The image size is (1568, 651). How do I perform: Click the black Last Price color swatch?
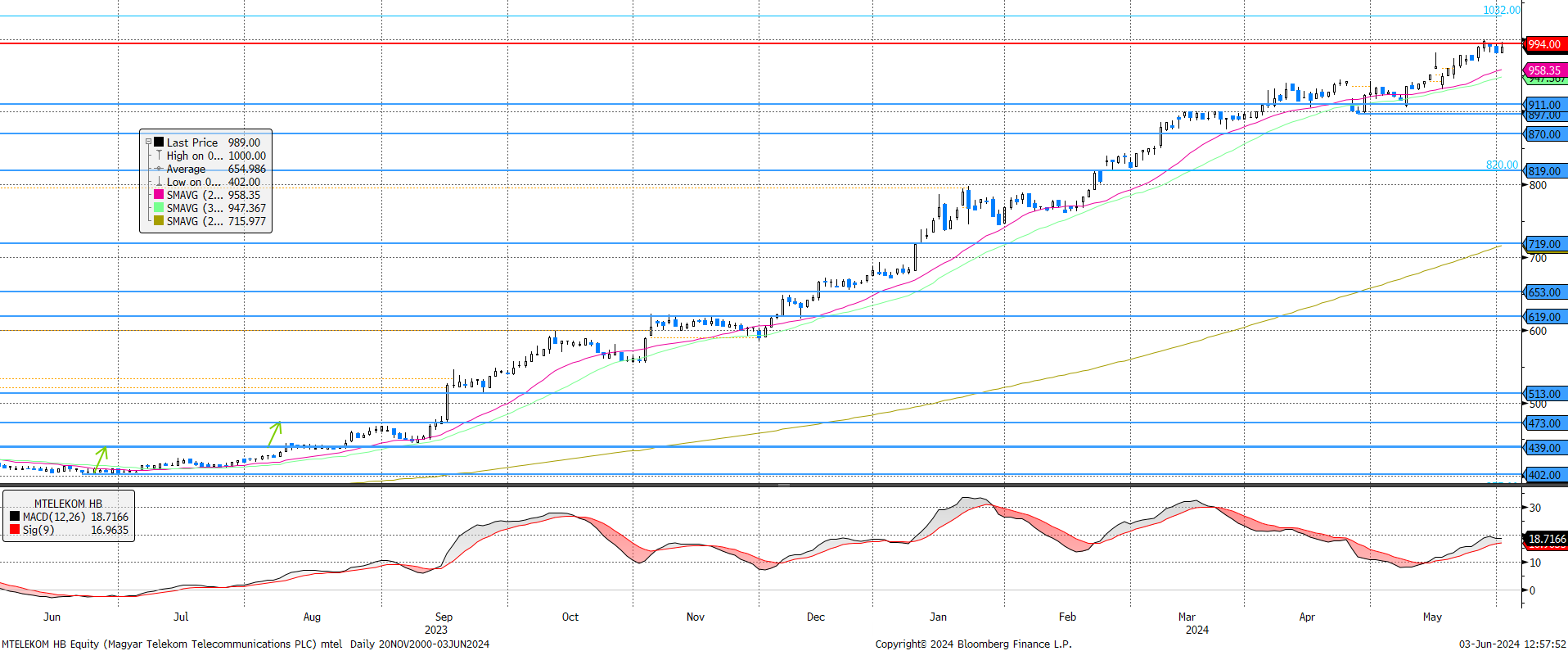[159, 142]
